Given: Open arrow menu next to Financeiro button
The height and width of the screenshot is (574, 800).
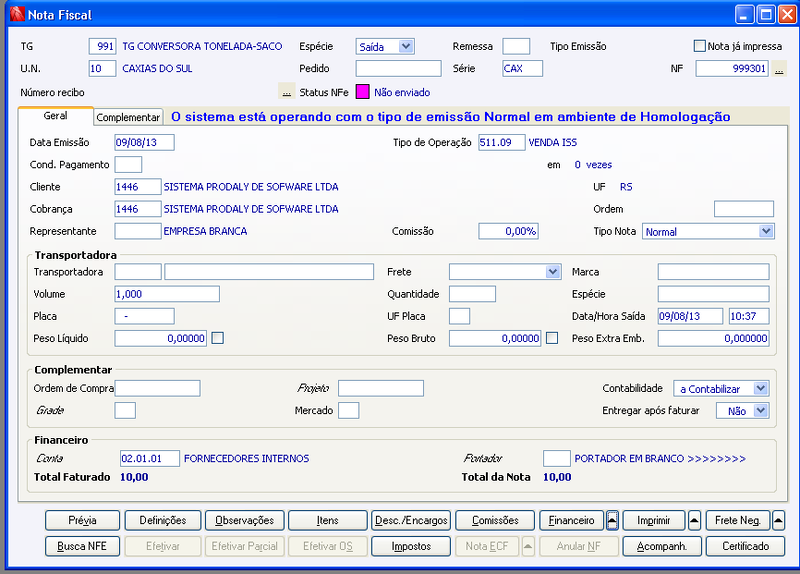Looking at the screenshot, I should pos(612,520).
